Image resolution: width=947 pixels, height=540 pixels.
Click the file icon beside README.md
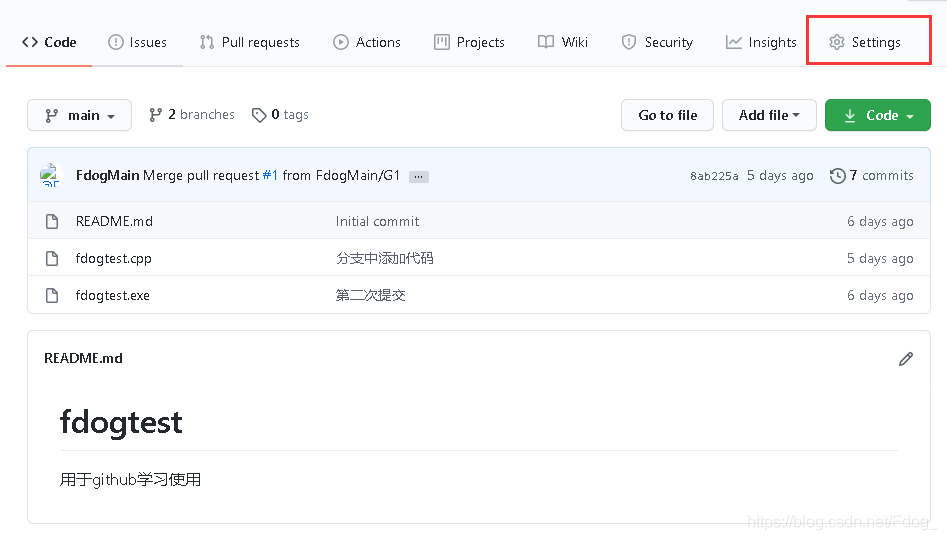click(x=52, y=222)
